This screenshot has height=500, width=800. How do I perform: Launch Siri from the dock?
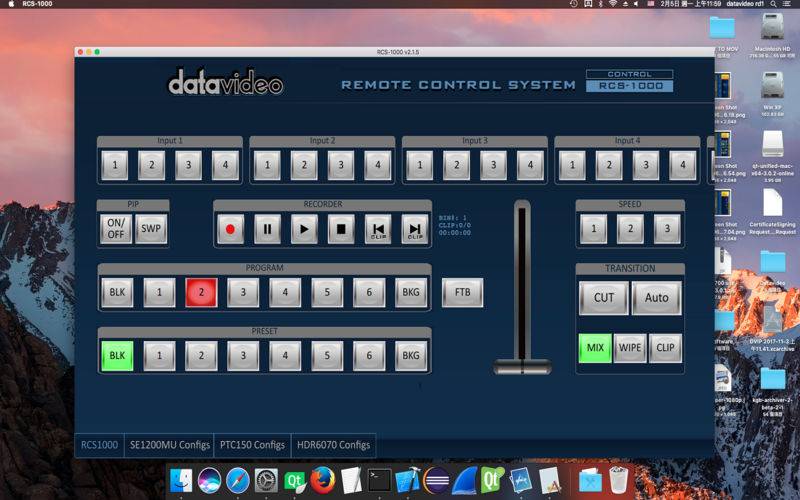pyautogui.click(x=209, y=480)
